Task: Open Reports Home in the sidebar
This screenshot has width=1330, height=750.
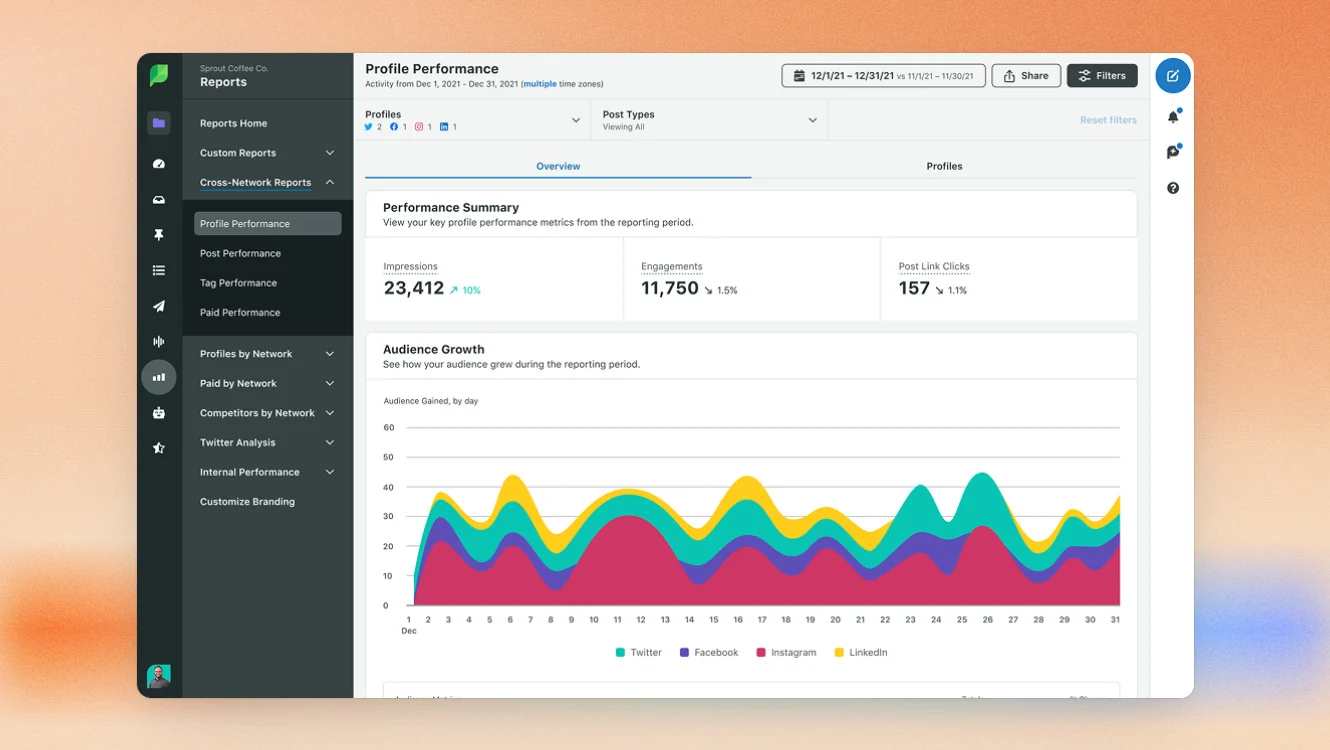Action: 233,123
